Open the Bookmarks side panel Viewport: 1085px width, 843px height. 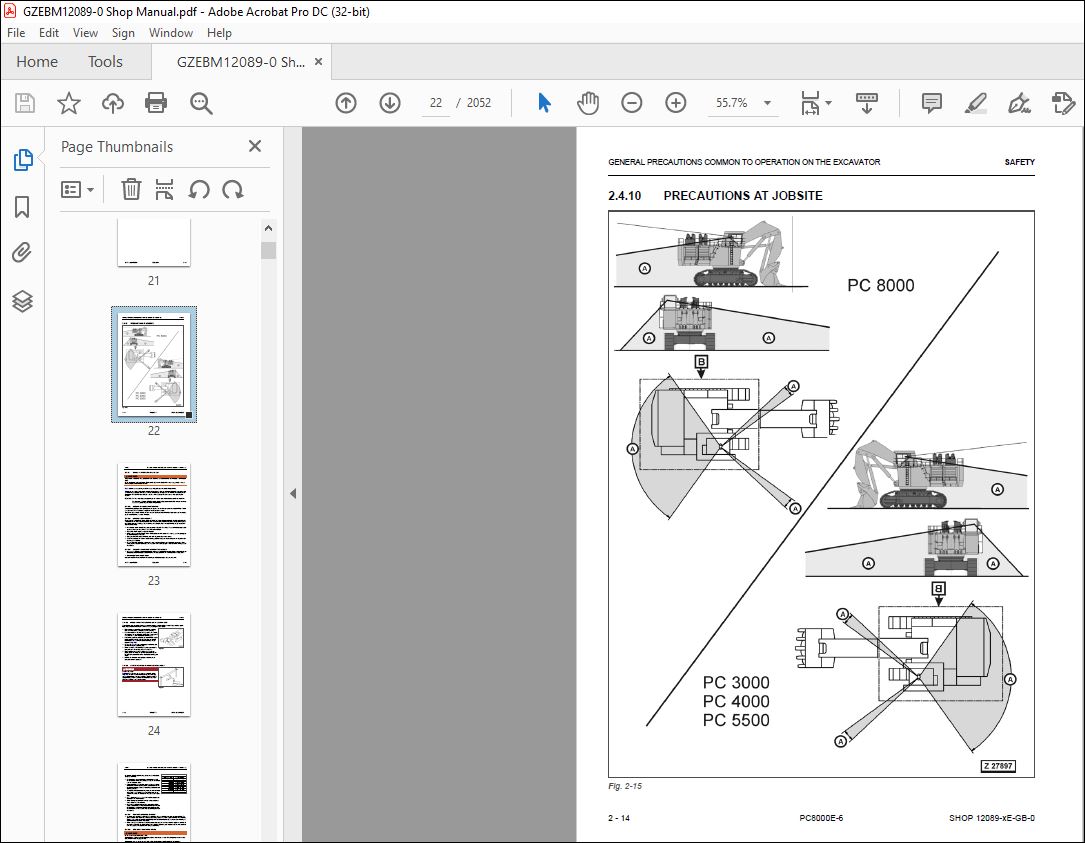point(22,206)
